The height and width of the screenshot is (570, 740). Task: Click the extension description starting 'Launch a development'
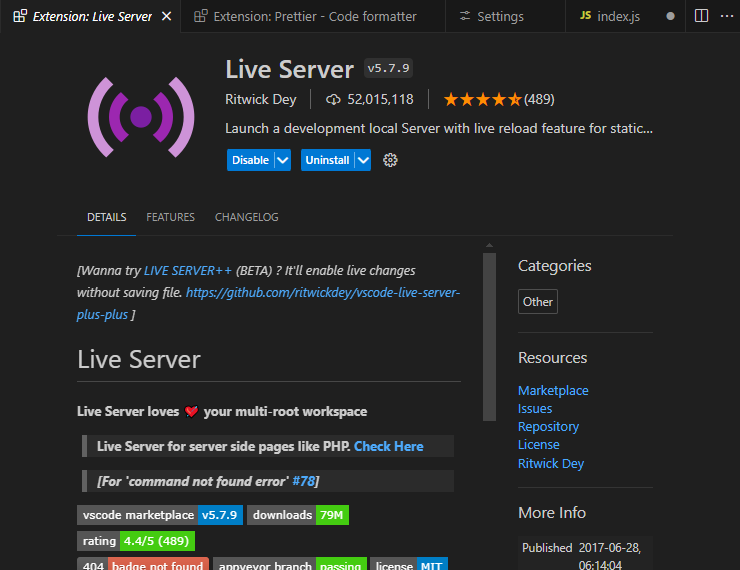click(439, 128)
